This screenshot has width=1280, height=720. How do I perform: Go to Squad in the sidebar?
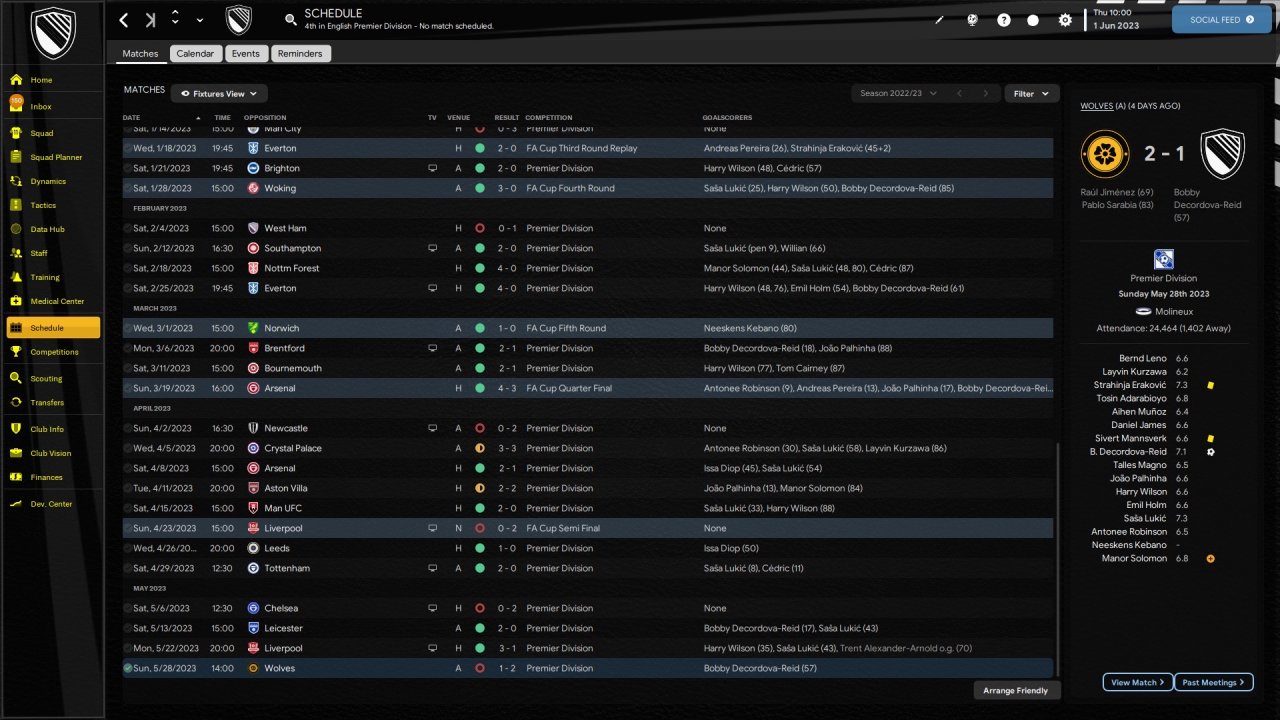[x=53, y=133]
